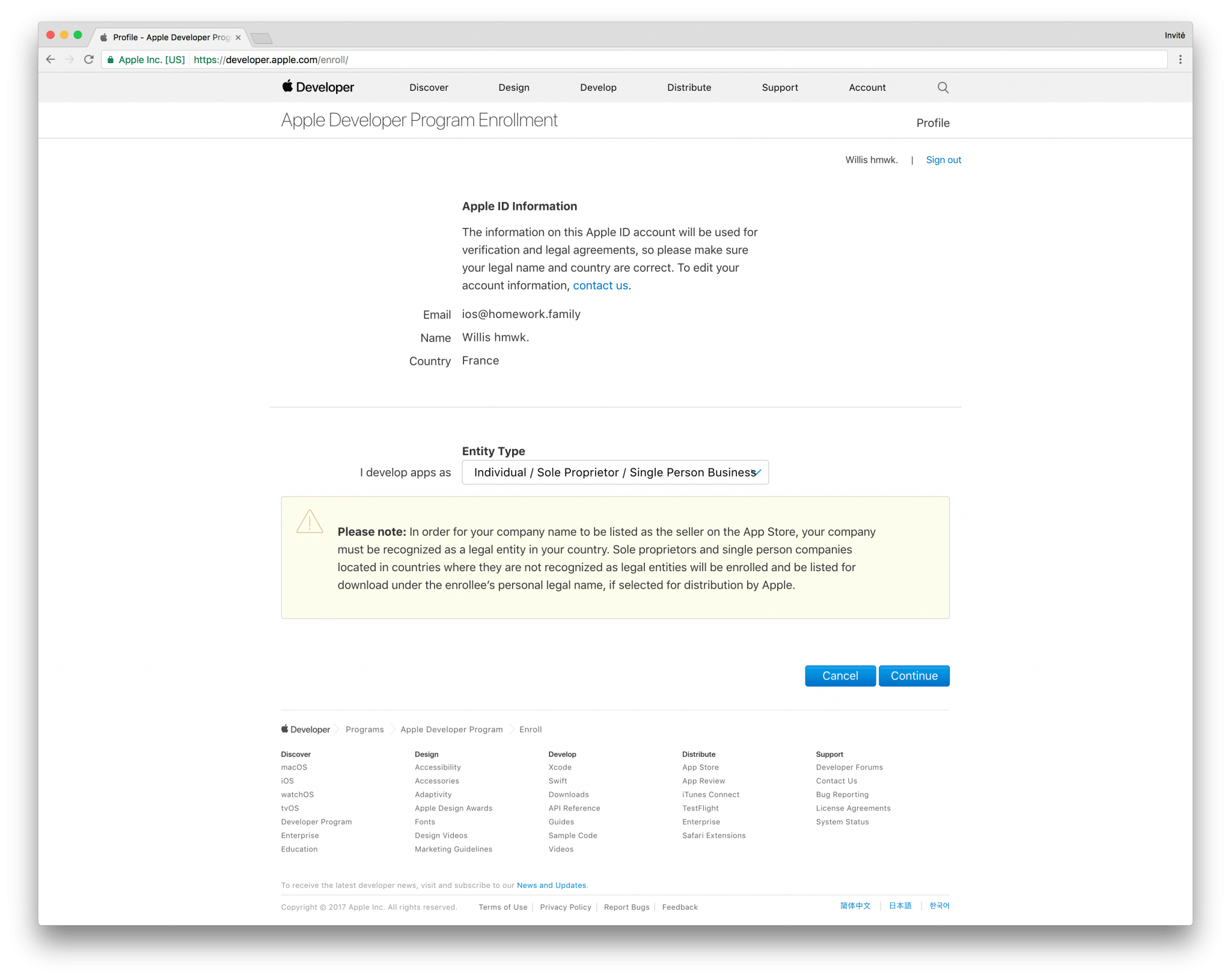Open the macOS footer link
Image resolution: width=1231 pixels, height=980 pixels.
pos(294,767)
